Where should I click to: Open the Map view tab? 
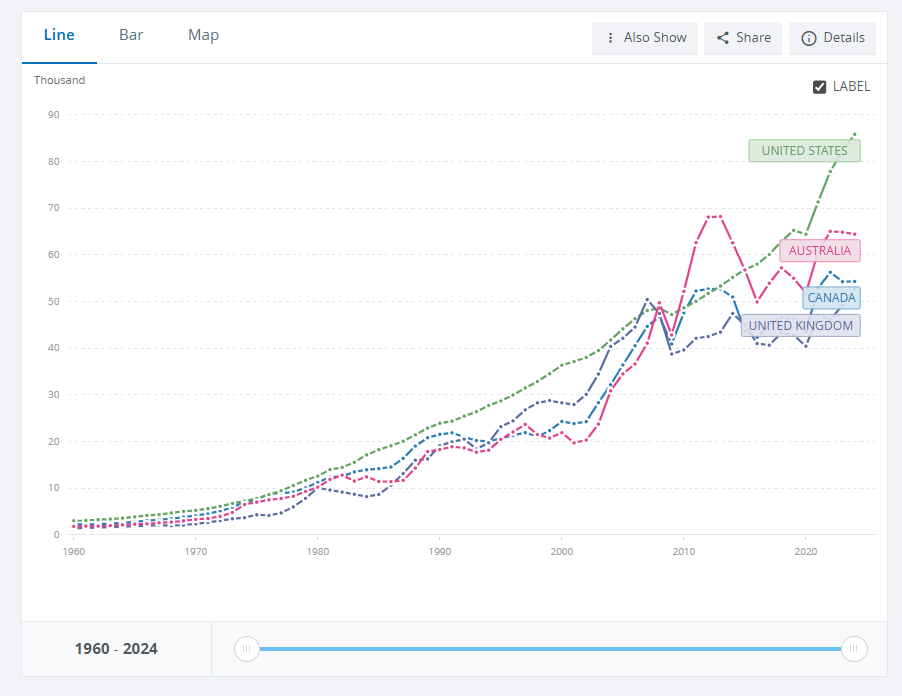[203, 36]
